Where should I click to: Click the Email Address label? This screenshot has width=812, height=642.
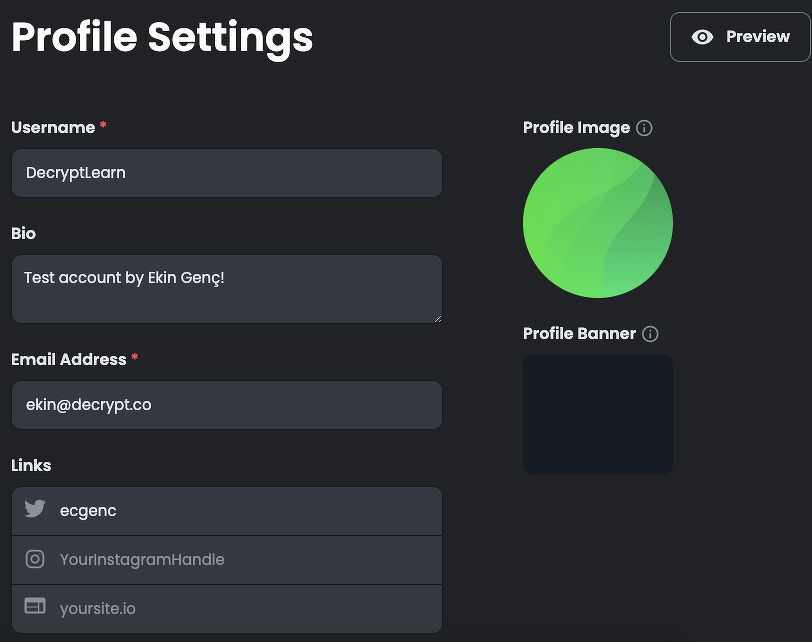(69, 359)
